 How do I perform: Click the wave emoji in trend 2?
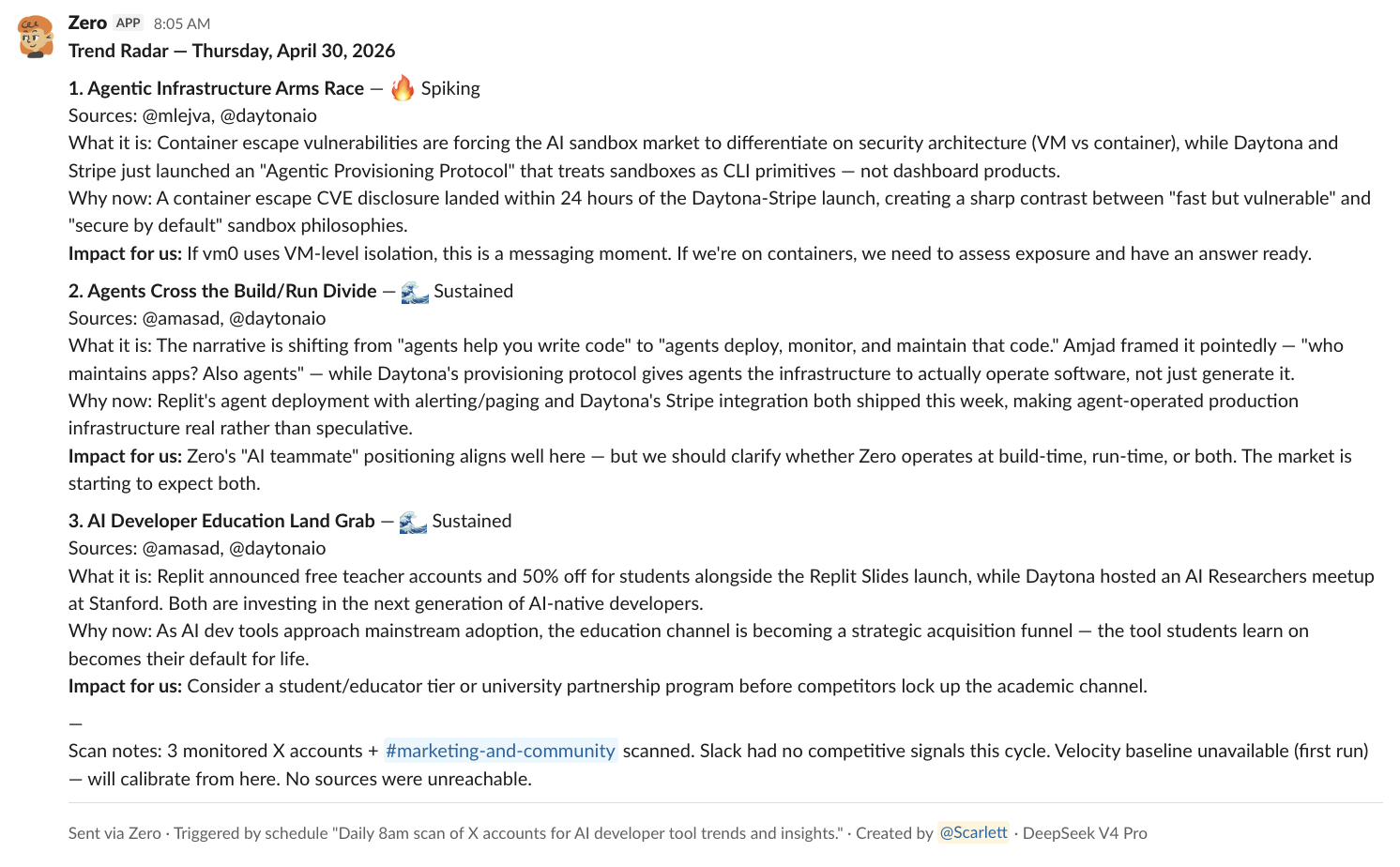point(415,292)
